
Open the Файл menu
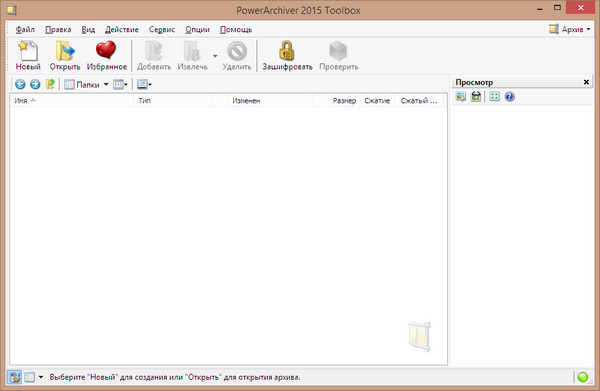pos(25,29)
